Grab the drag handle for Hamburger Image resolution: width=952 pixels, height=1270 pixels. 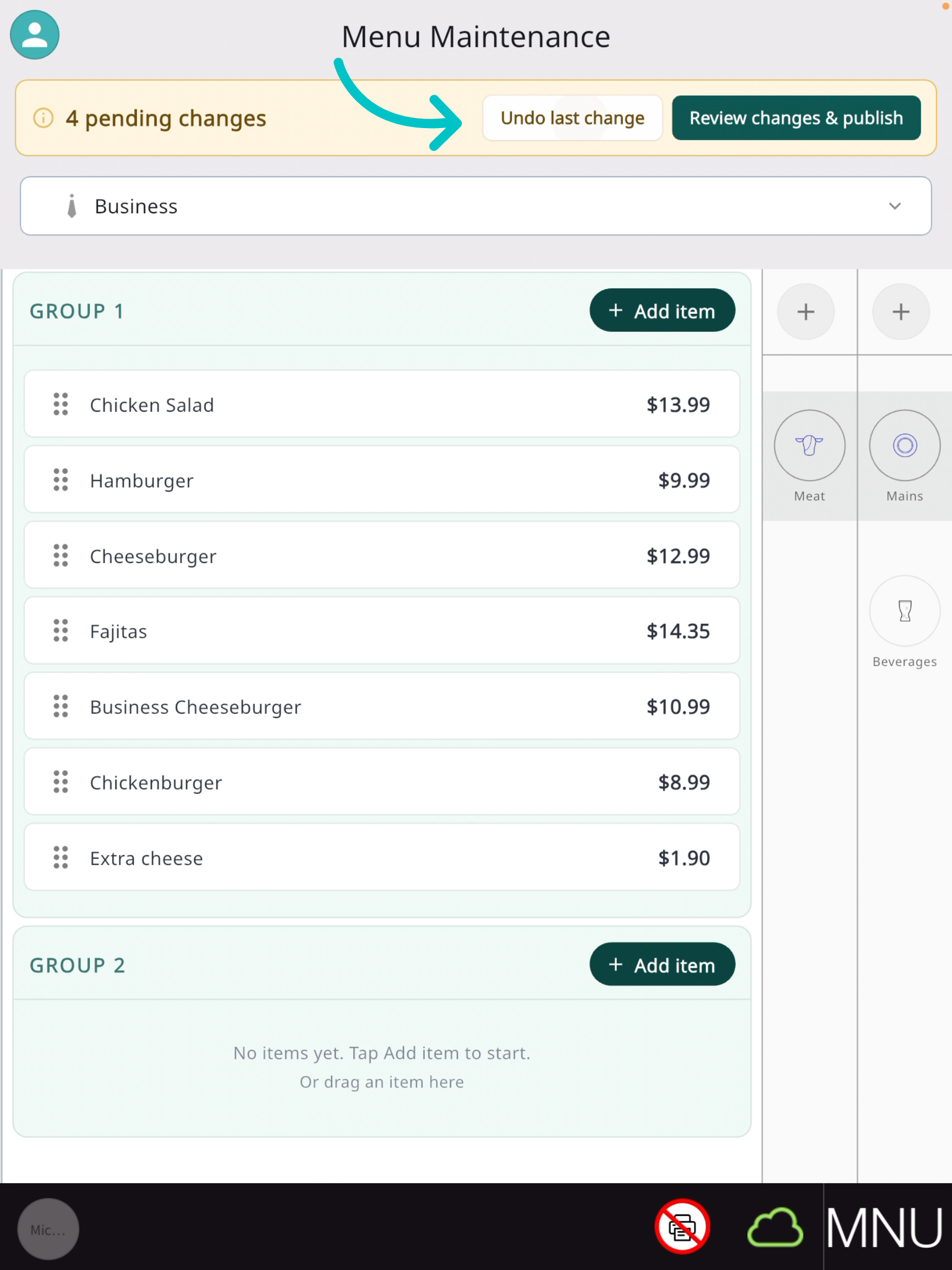click(61, 480)
